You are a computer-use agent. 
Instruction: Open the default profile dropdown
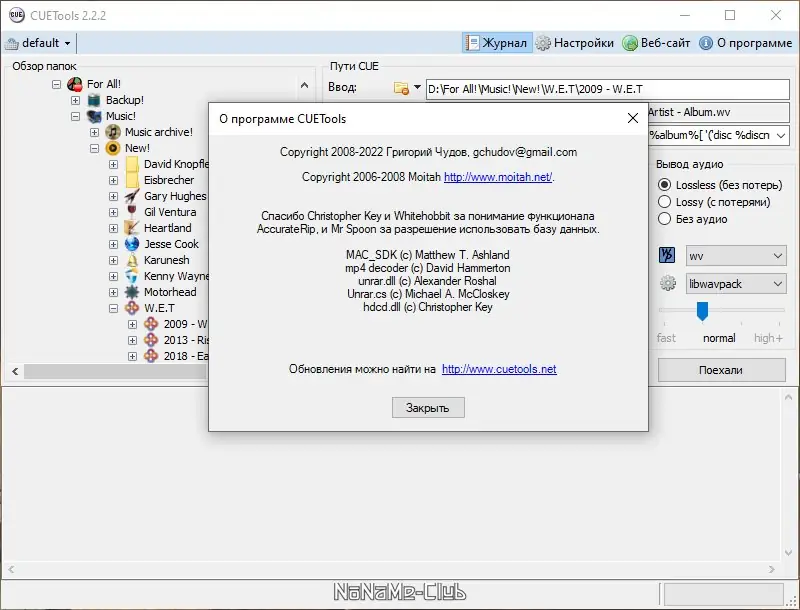[x=38, y=43]
